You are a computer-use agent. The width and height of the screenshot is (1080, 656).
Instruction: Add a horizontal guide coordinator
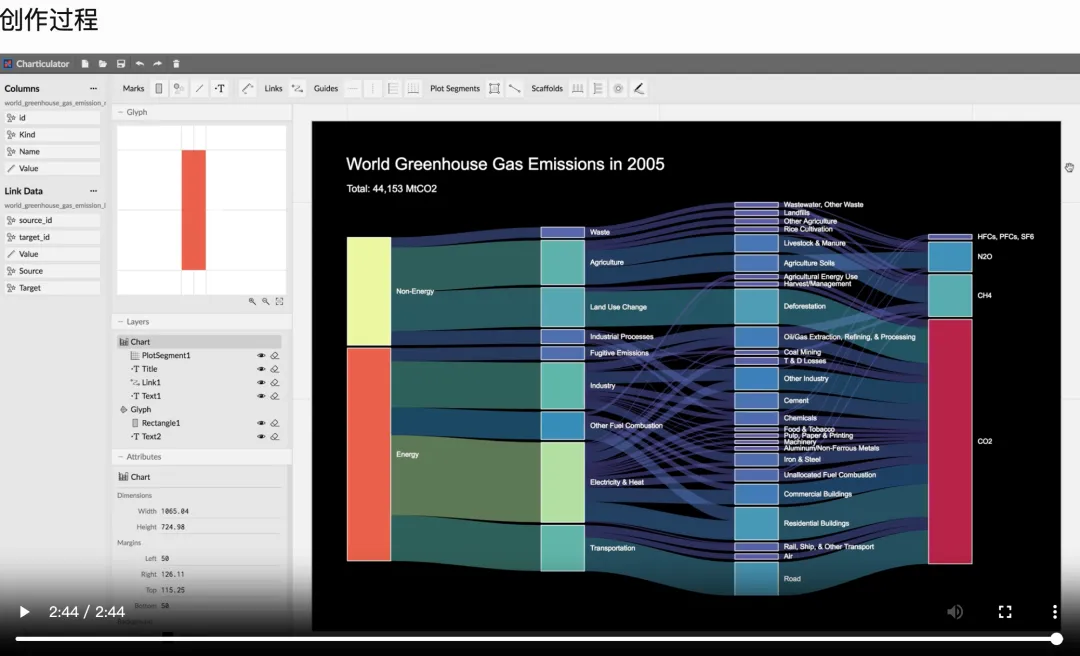click(393, 88)
